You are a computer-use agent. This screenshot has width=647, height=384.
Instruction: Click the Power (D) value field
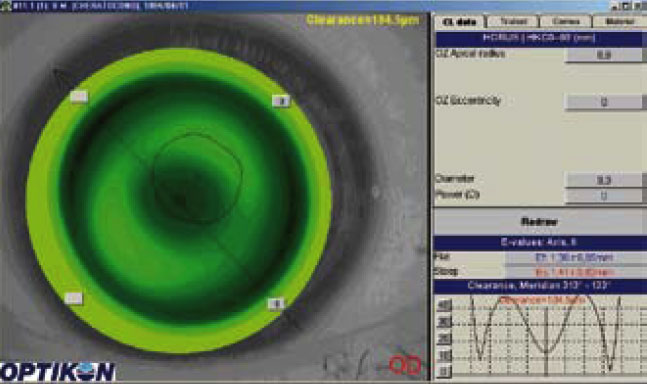[603, 196]
